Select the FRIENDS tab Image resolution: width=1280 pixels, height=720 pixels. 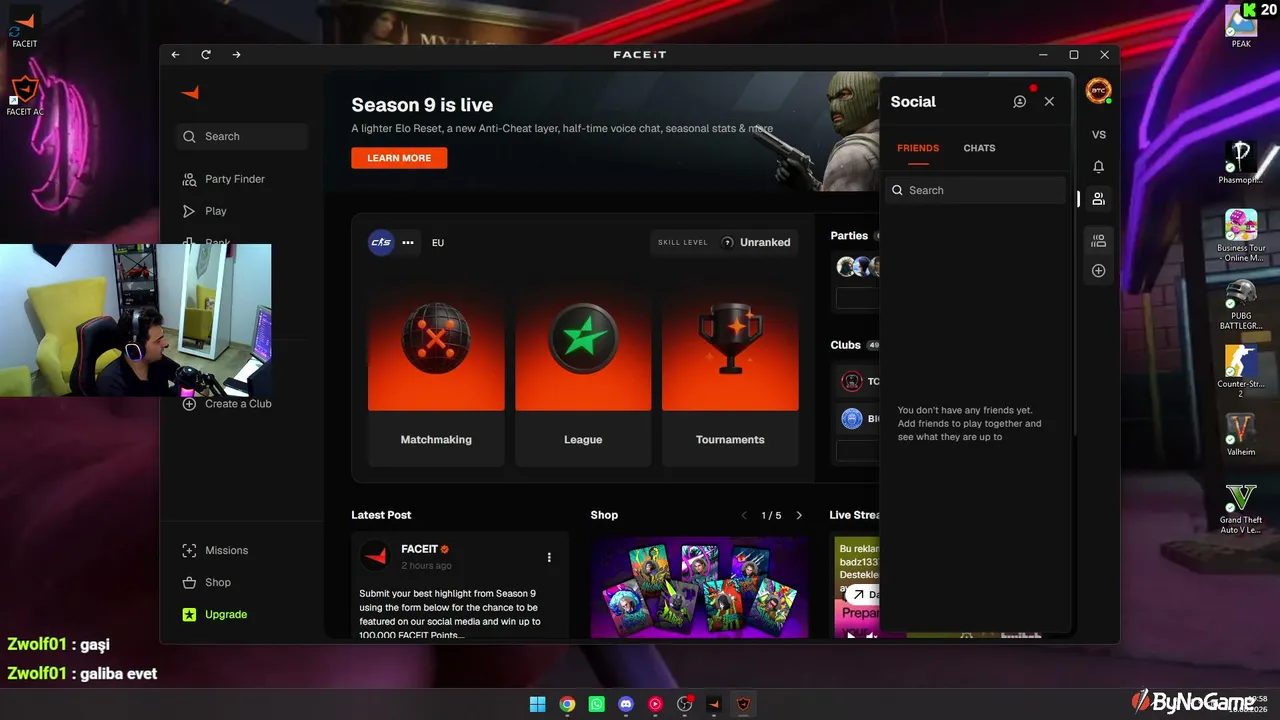[x=918, y=148]
